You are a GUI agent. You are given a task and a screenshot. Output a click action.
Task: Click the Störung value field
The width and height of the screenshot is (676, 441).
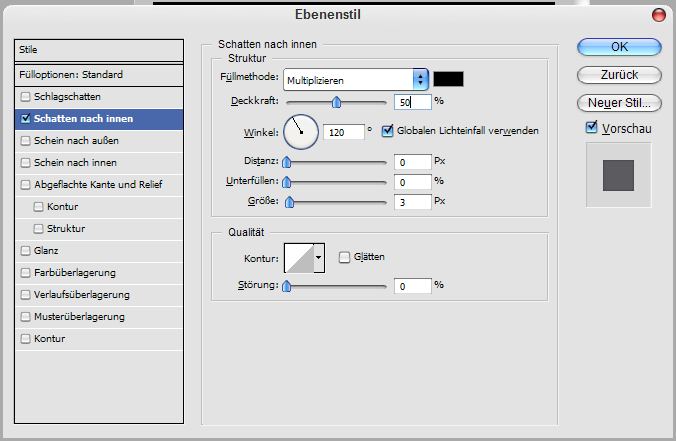point(413,286)
